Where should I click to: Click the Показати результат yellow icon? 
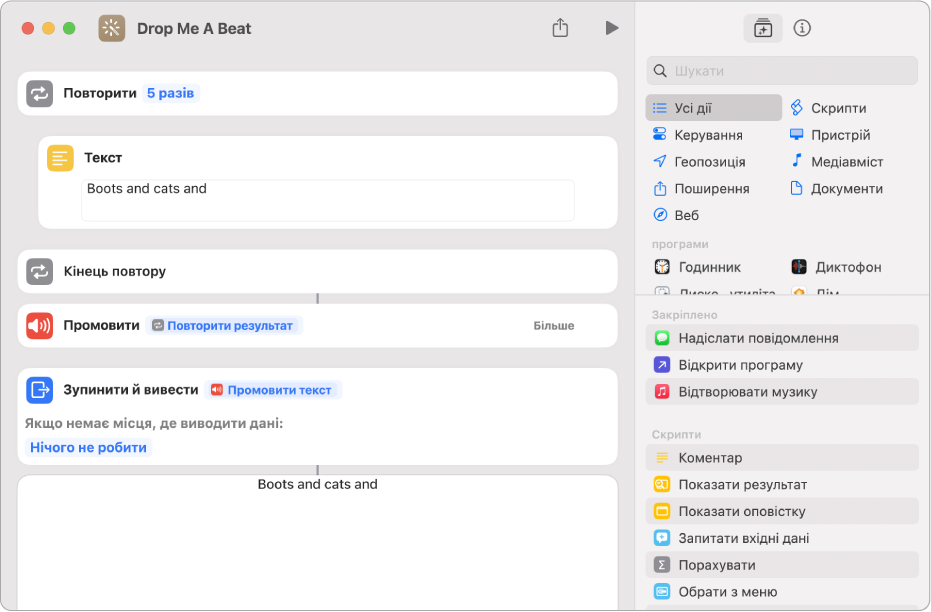(661, 484)
